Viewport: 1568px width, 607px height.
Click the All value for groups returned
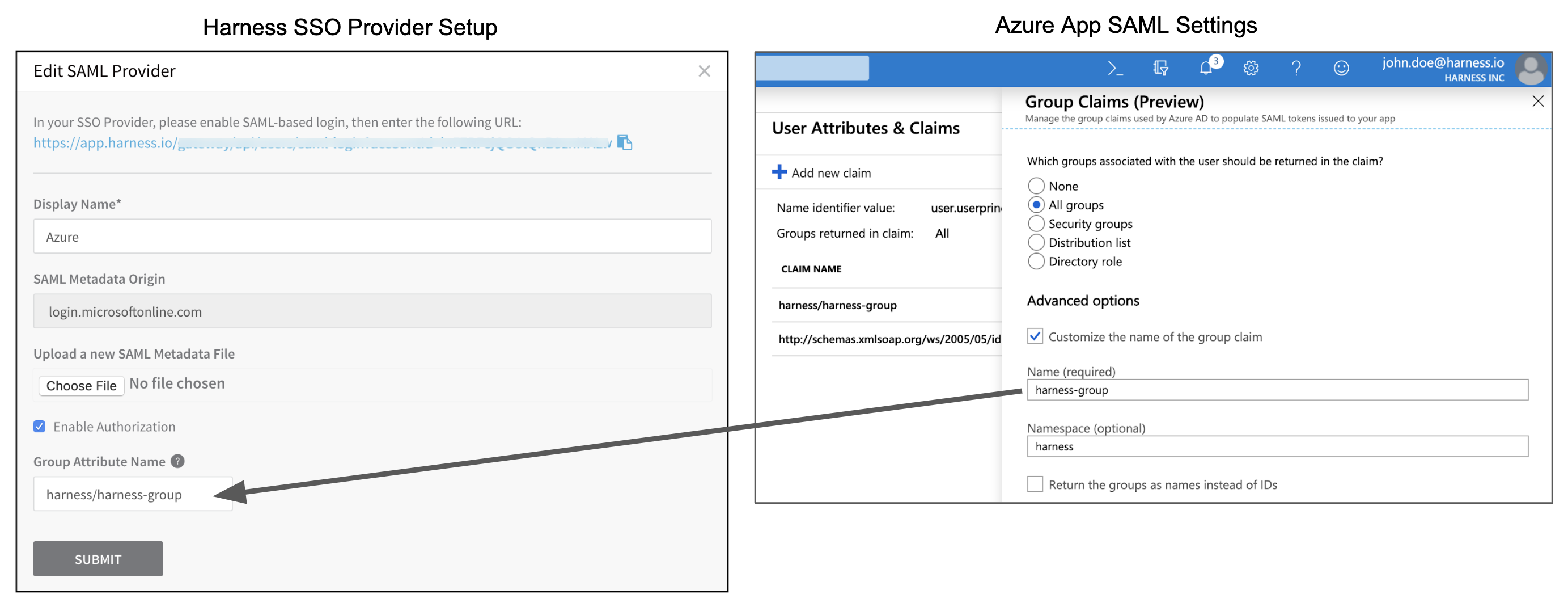[x=942, y=233]
